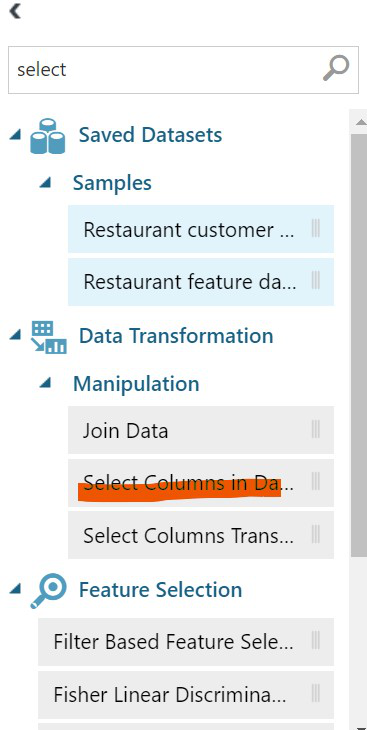
Task: Collapse the Saved Datasets group
Action: coord(15,135)
